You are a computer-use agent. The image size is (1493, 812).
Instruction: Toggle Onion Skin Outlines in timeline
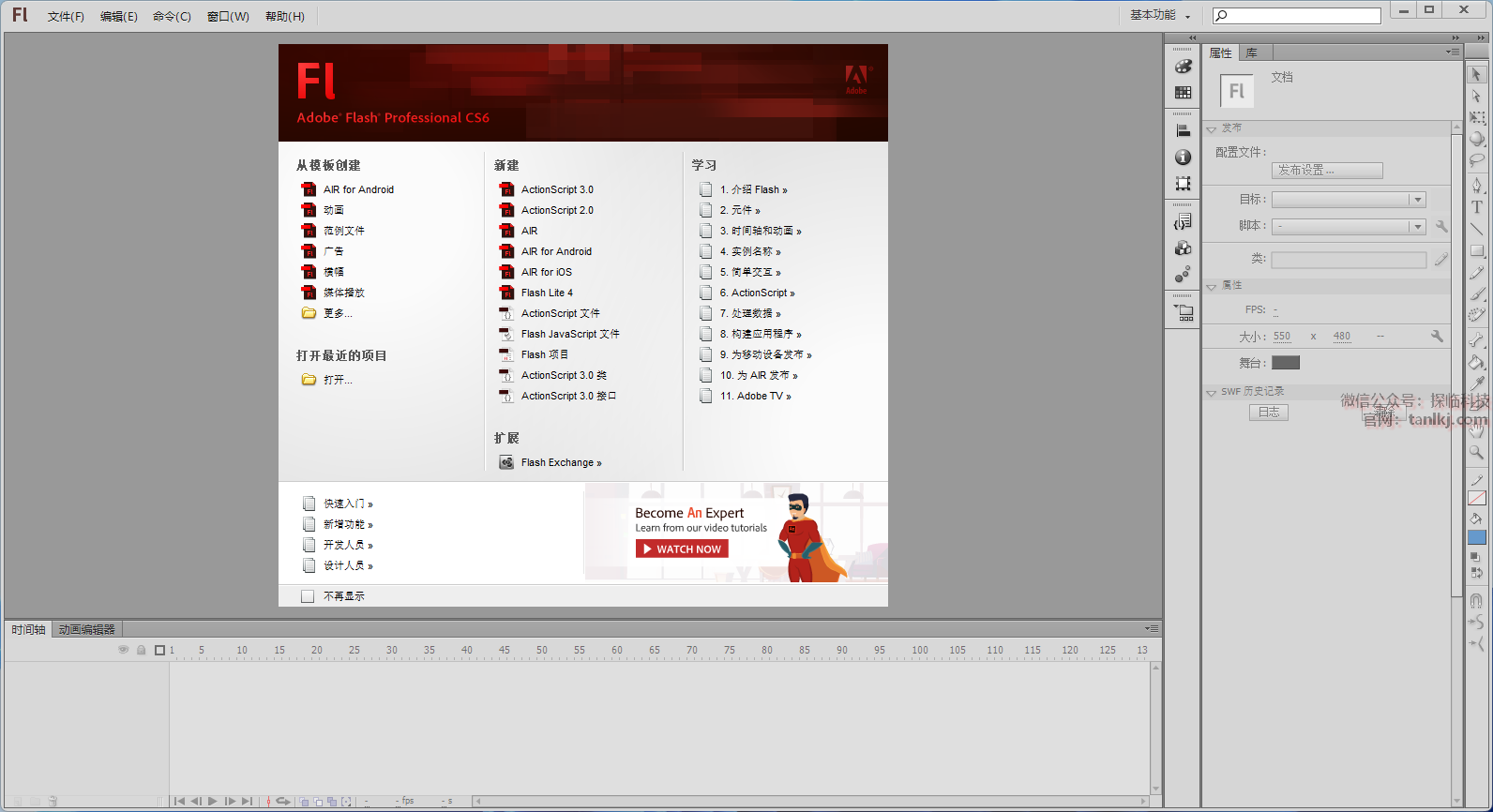(318, 802)
